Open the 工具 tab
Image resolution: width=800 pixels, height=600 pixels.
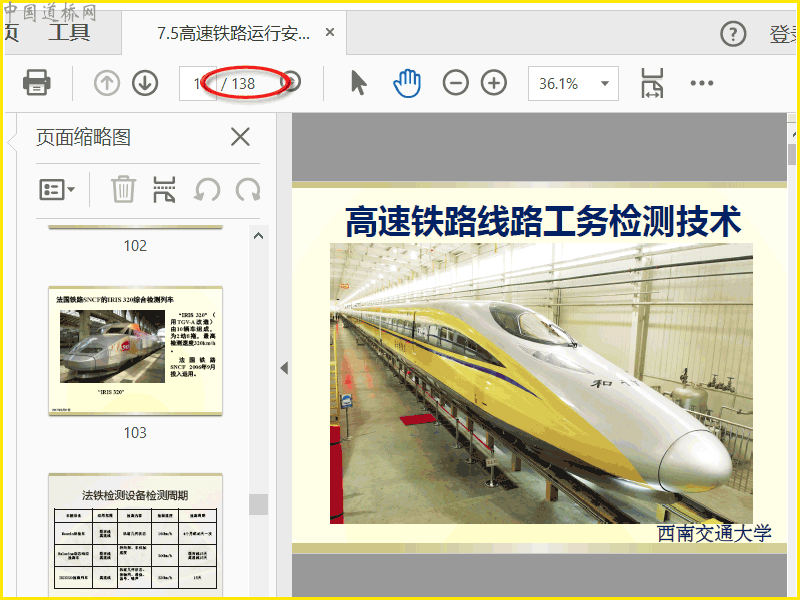[69, 32]
